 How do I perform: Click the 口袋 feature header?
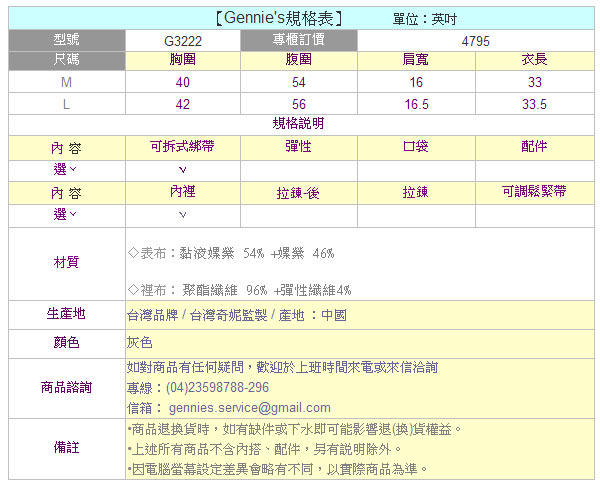pos(416,147)
